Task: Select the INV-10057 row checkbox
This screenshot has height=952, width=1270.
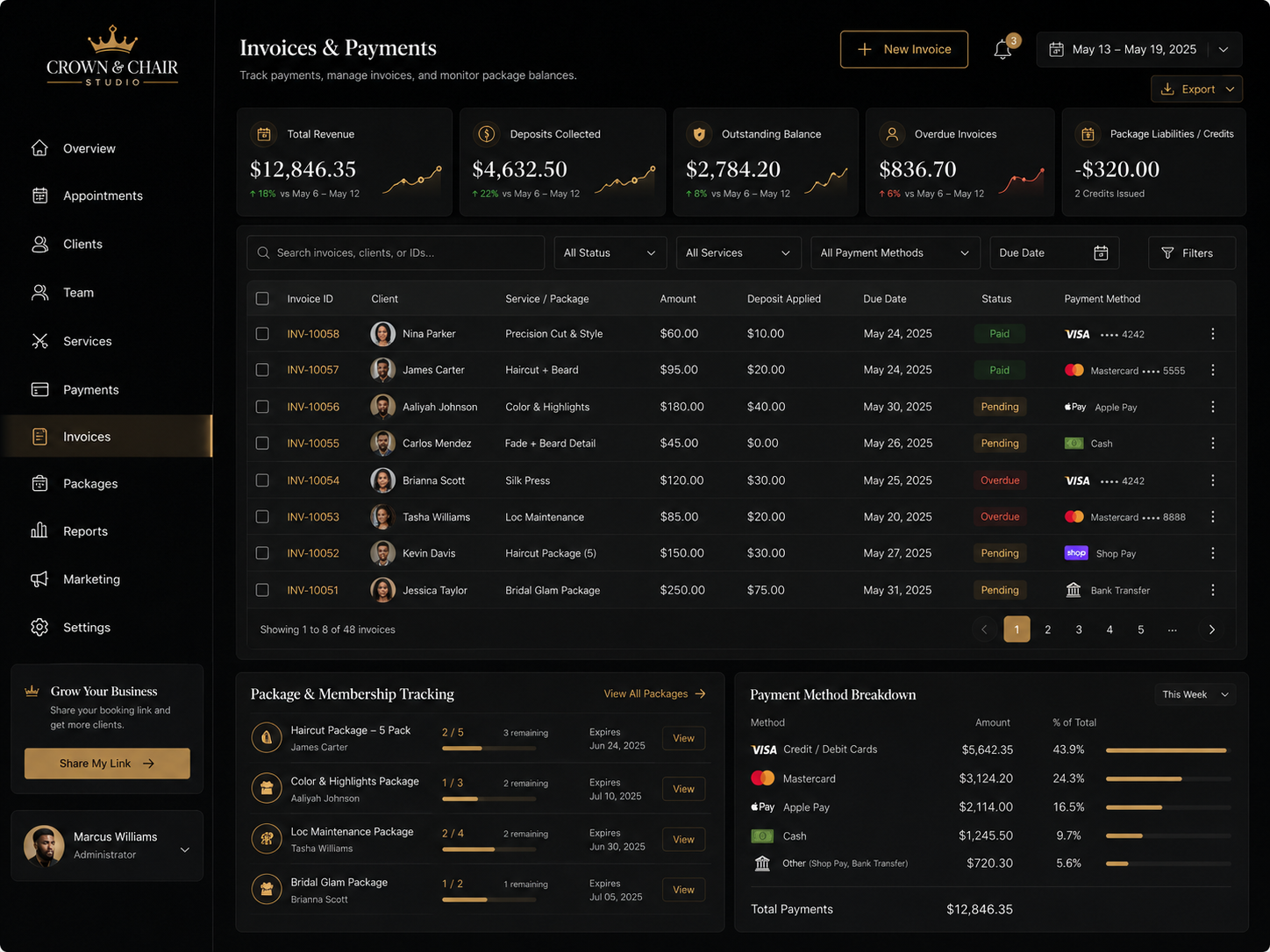Action: (x=262, y=370)
